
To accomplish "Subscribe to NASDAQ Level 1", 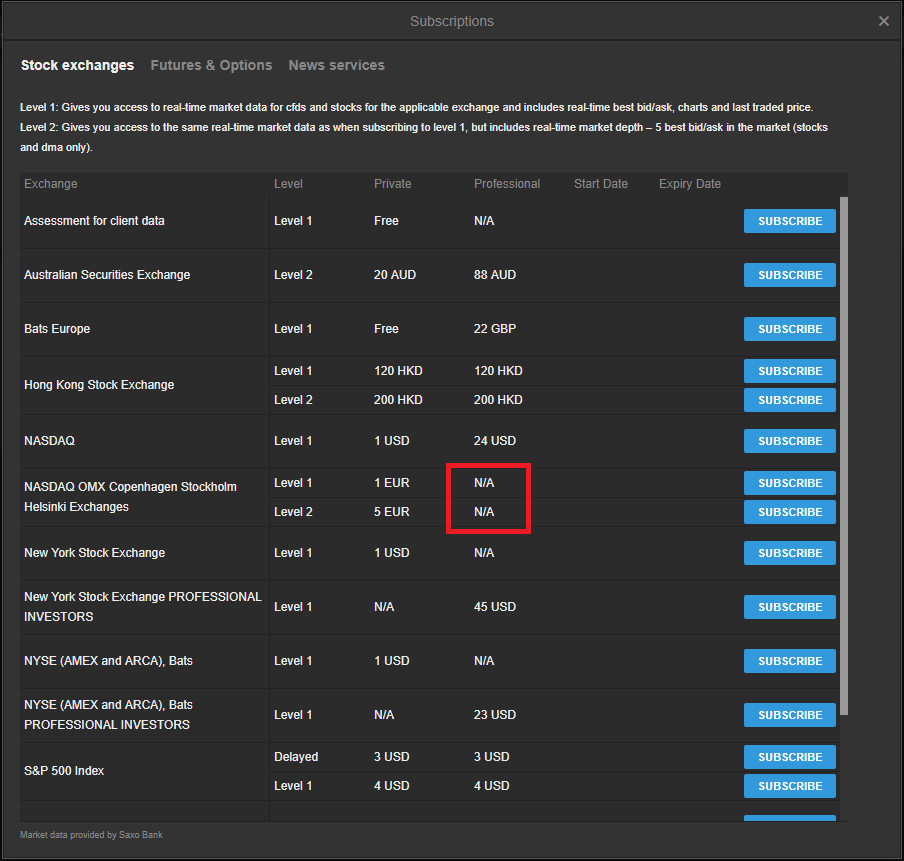I will (789, 441).
